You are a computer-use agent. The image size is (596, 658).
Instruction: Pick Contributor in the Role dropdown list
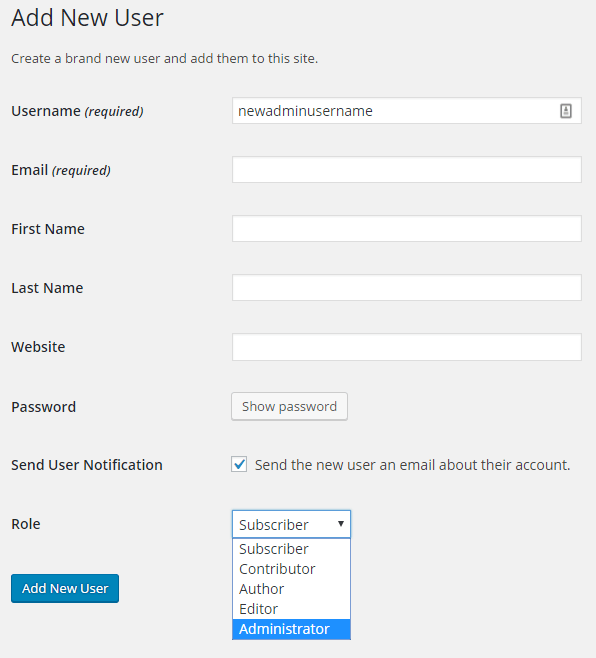point(291,569)
